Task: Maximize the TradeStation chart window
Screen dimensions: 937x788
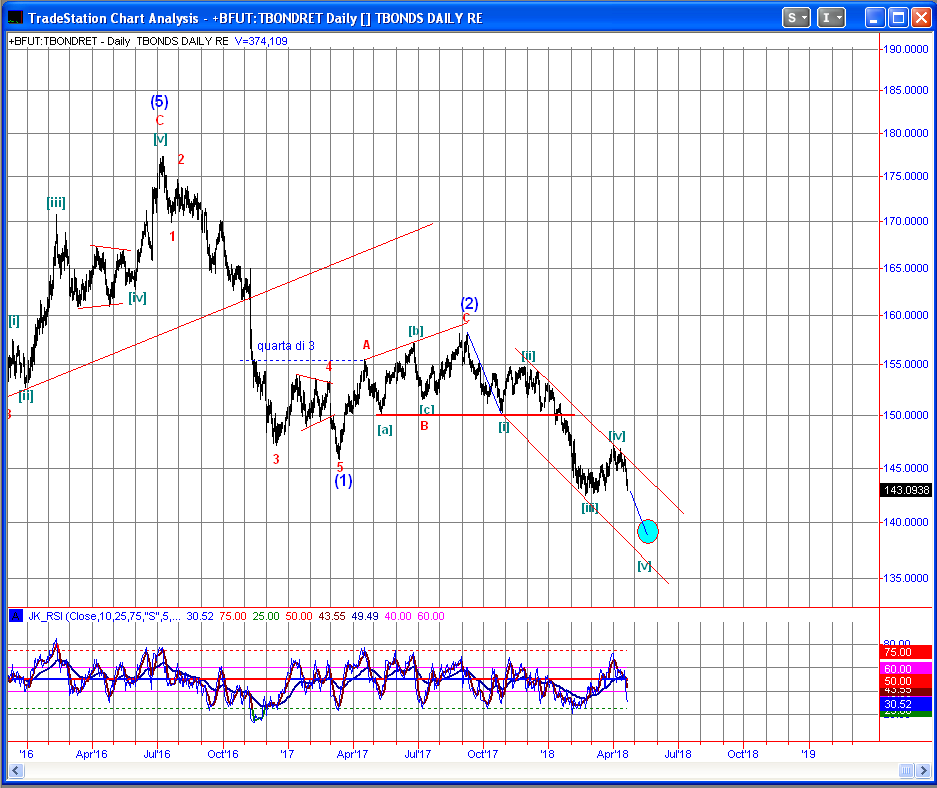Action: 898,18
